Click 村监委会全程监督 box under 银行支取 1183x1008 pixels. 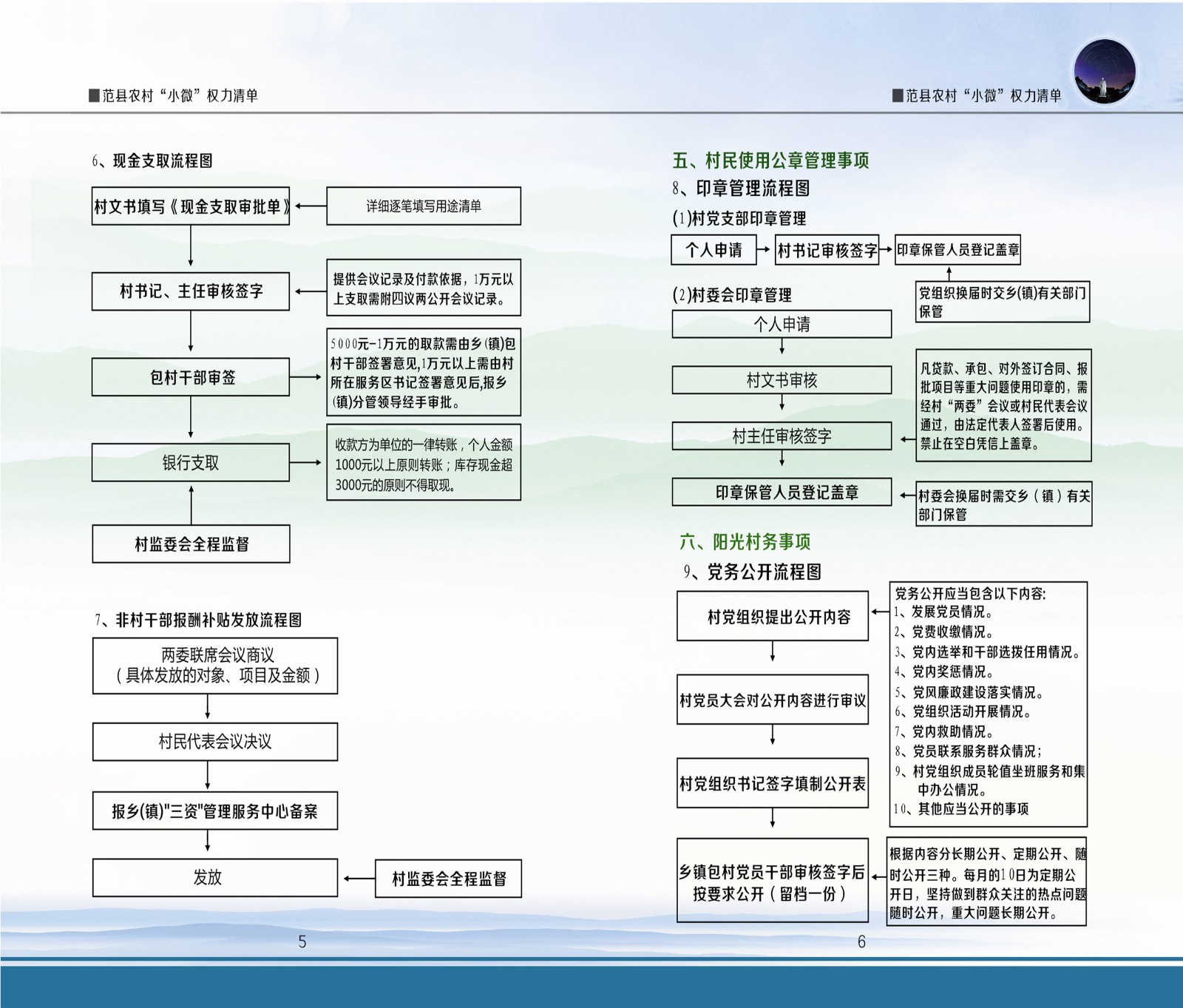coord(191,544)
